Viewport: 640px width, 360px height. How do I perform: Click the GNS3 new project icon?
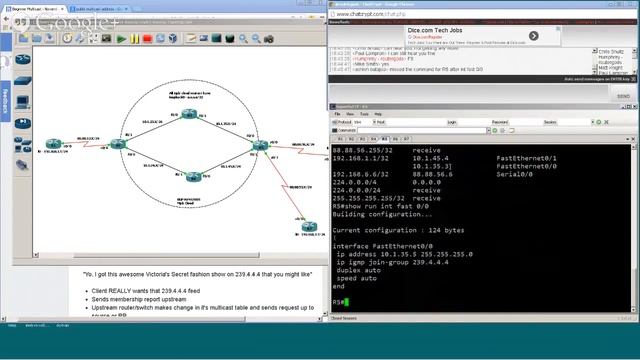click(23, 39)
